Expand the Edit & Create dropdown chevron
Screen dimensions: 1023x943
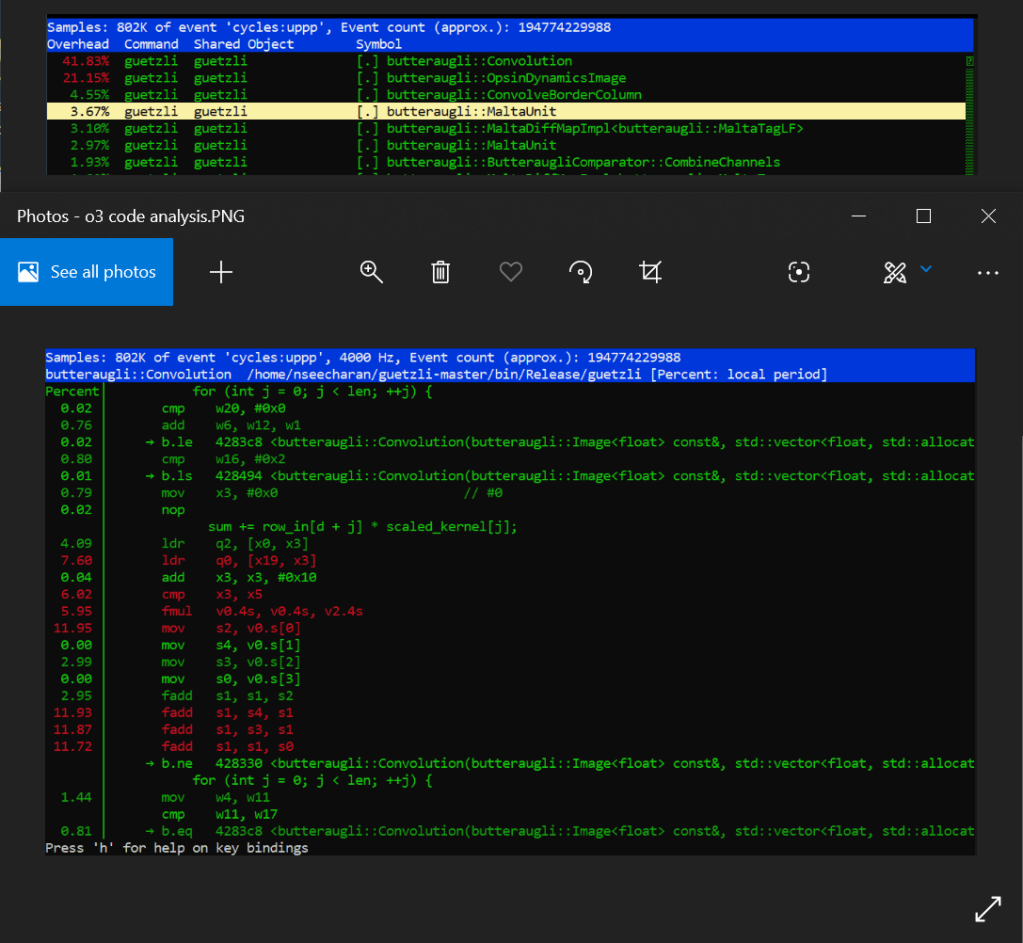[x=926, y=269]
